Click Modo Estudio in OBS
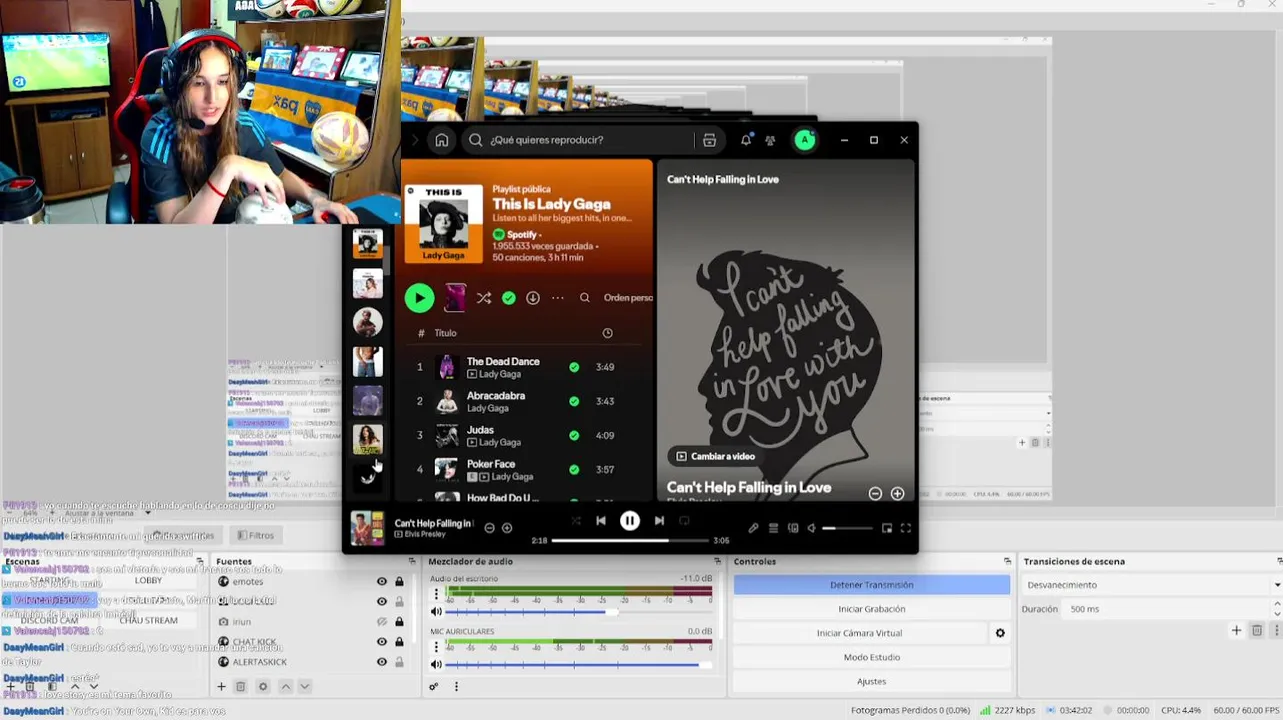The width and height of the screenshot is (1283, 720). 871,657
